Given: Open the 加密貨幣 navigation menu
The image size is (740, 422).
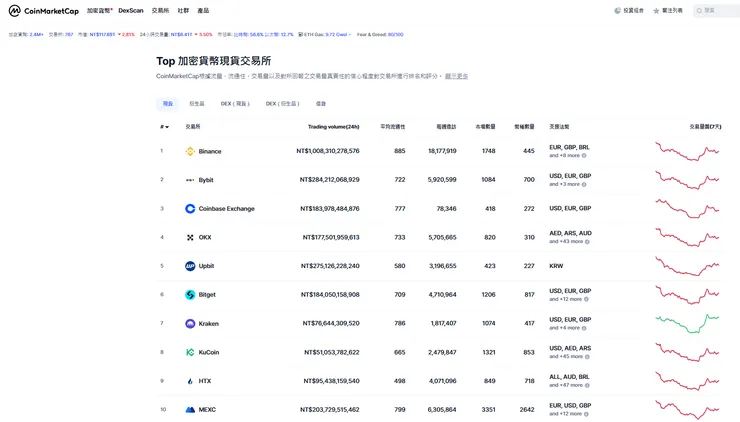Looking at the screenshot, I should [x=99, y=10].
